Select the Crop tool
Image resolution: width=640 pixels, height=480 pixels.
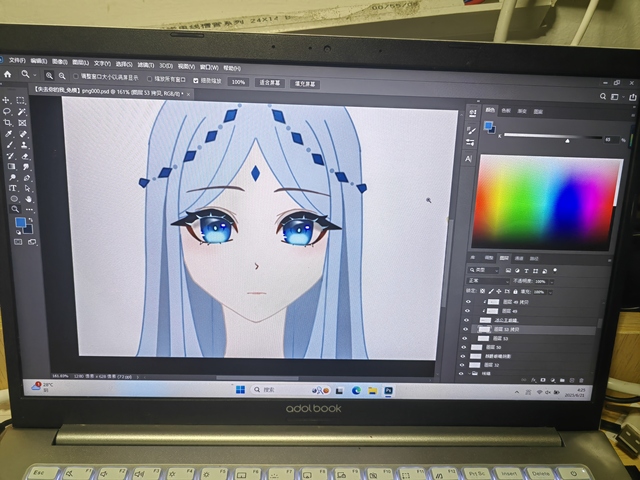pyautogui.click(x=7, y=122)
